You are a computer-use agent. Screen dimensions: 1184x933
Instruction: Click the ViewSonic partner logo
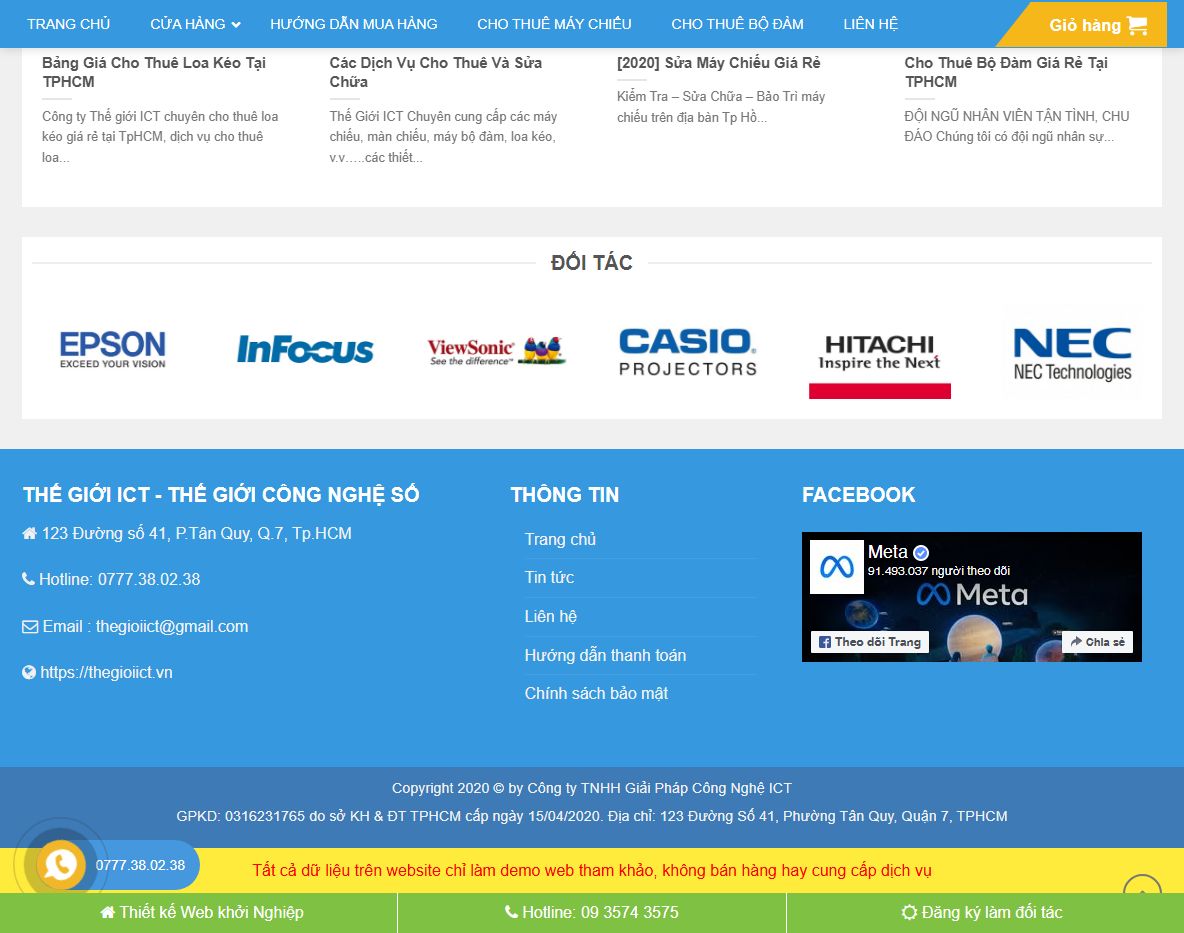(x=496, y=351)
